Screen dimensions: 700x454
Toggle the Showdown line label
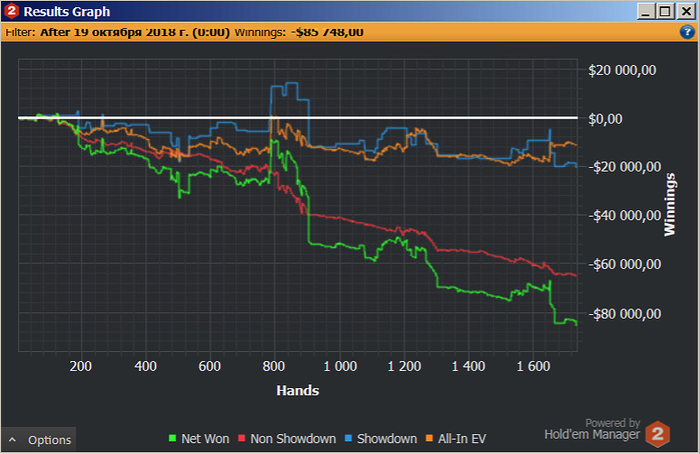click(x=387, y=439)
